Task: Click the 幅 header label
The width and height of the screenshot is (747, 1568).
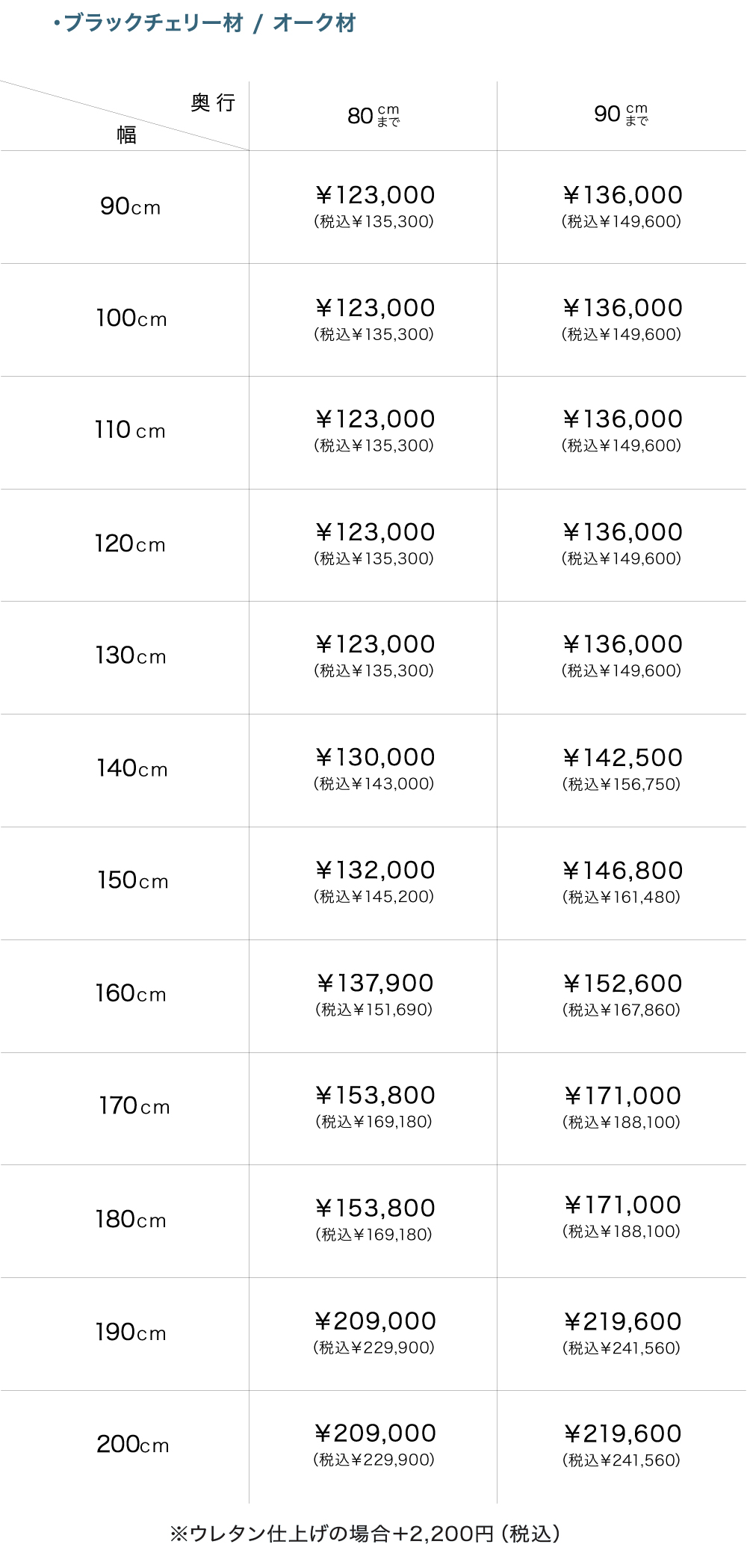Action: tap(127, 135)
